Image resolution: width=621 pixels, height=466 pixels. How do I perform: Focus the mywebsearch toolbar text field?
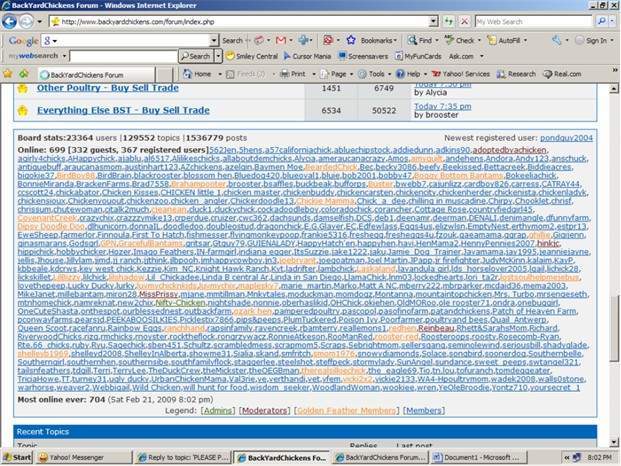123,56
